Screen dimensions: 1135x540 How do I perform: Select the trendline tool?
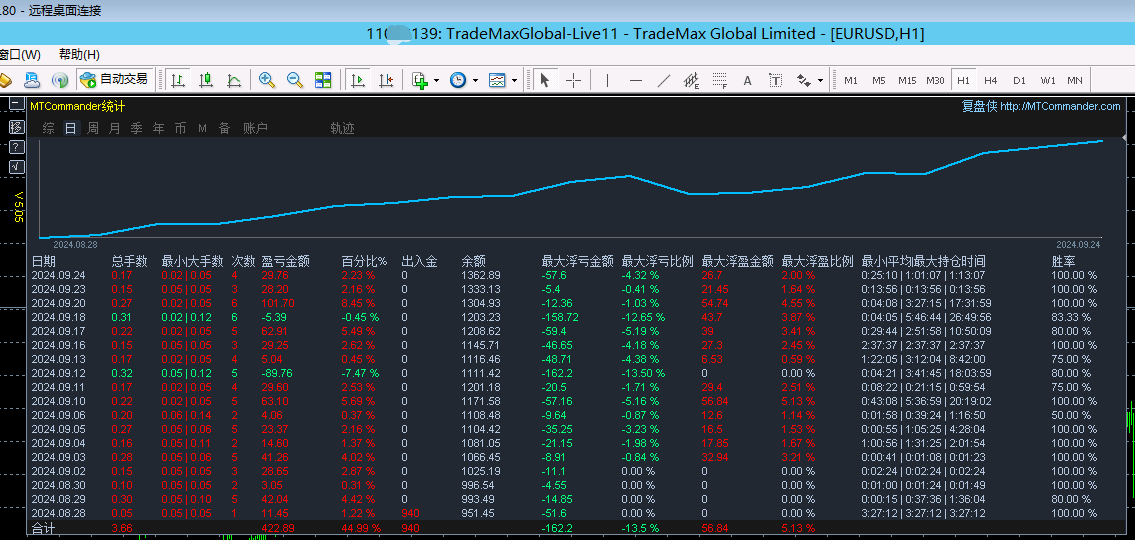coord(664,80)
